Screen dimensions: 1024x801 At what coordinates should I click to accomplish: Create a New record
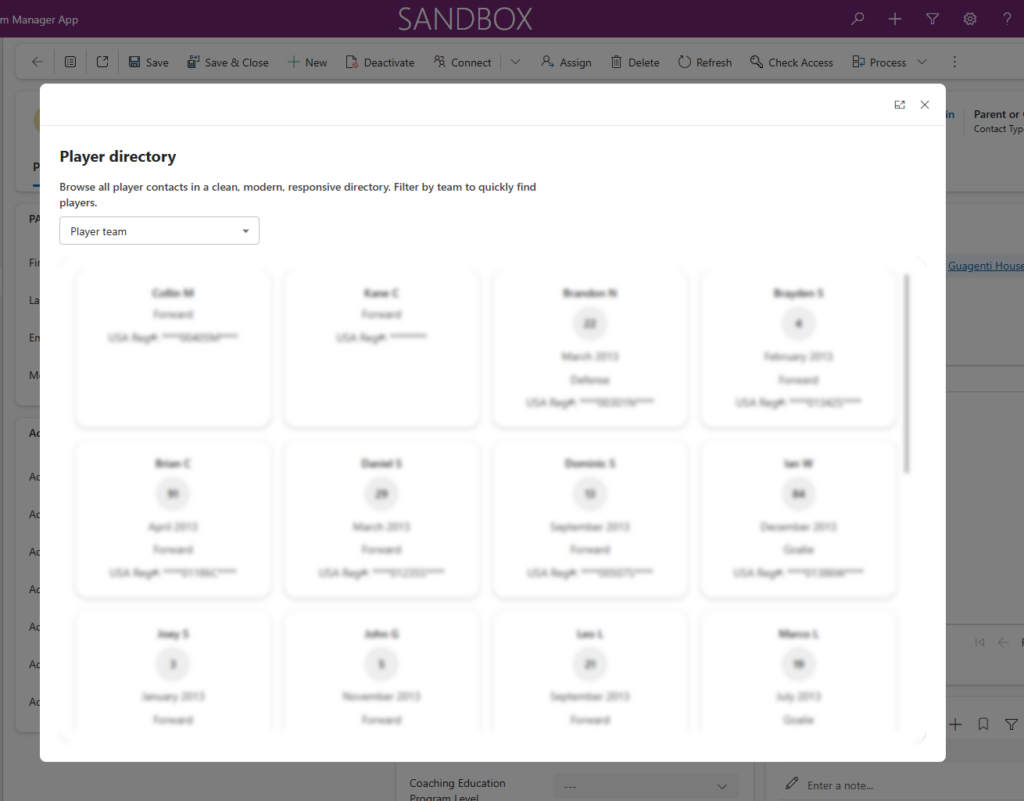click(307, 62)
